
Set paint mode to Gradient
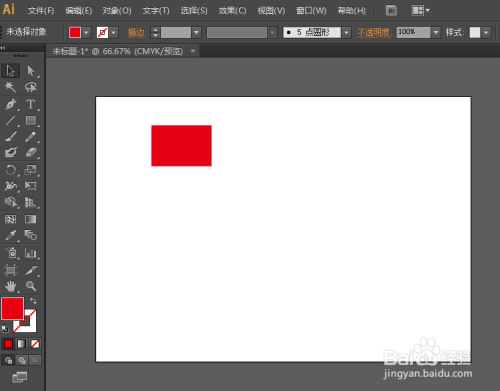click(x=21, y=344)
